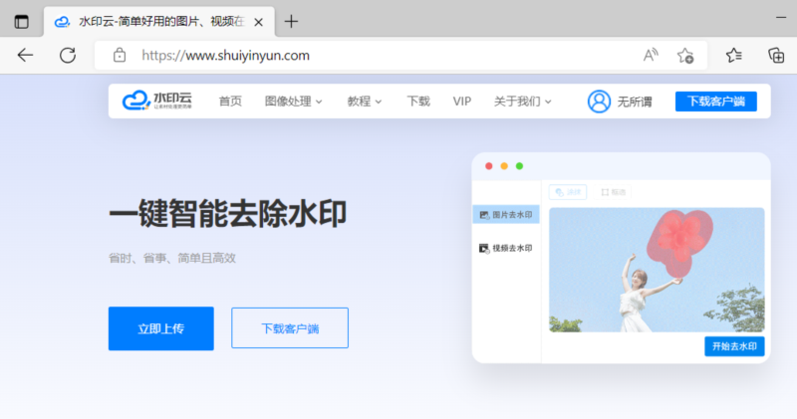Expand the 教程 dropdown menu
The height and width of the screenshot is (419, 797).
click(x=365, y=101)
